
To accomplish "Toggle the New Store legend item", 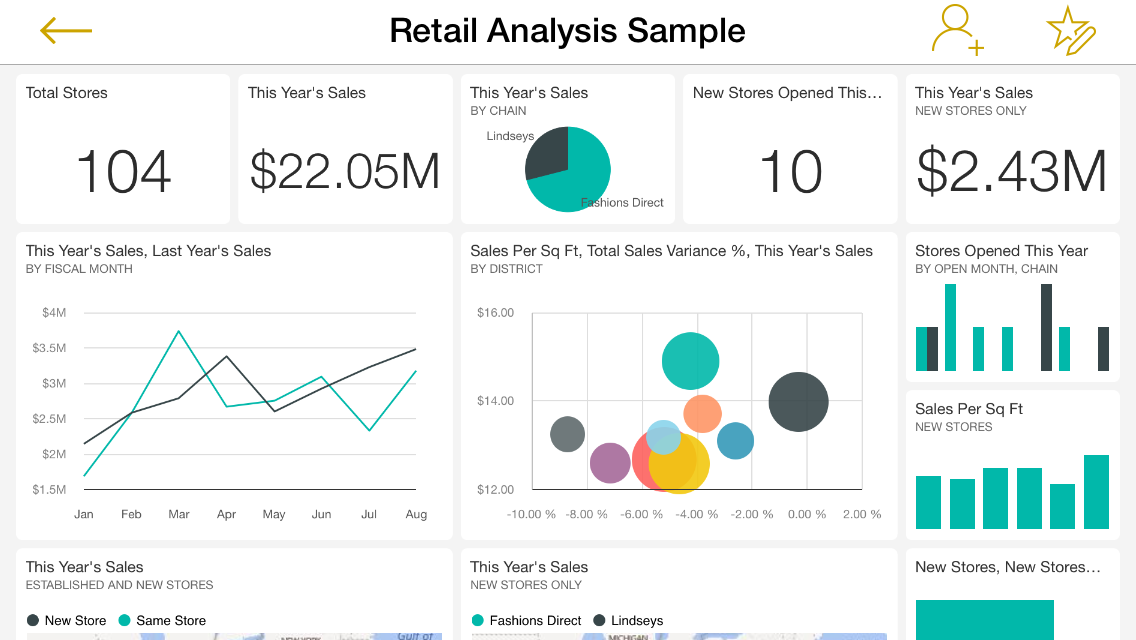I will [66, 620].
